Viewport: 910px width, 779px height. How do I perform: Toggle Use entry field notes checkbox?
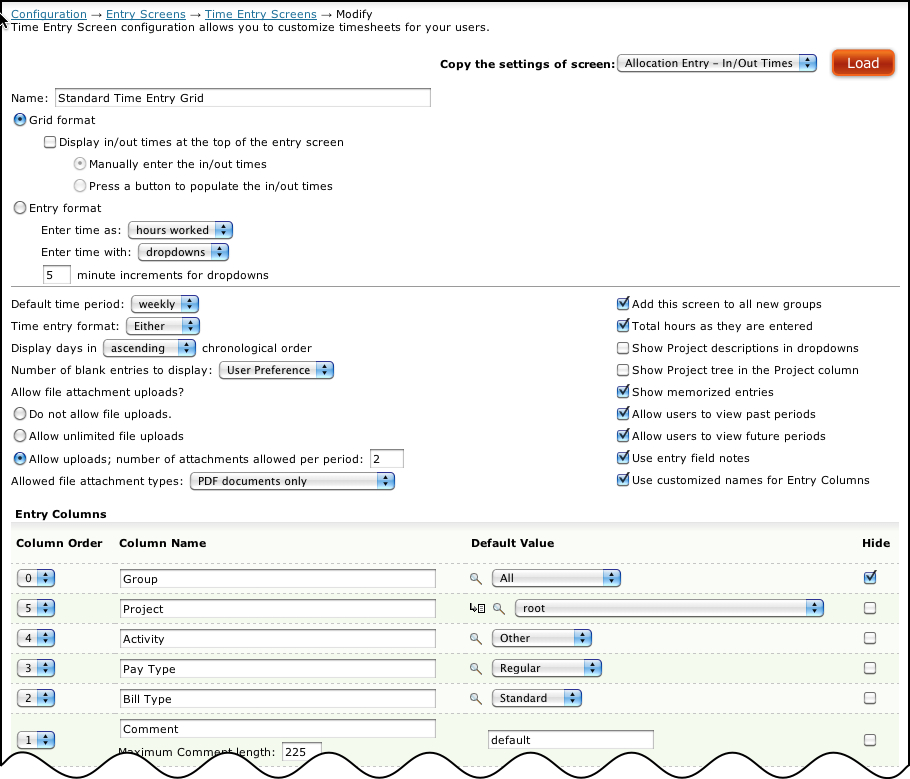point(623,458)
